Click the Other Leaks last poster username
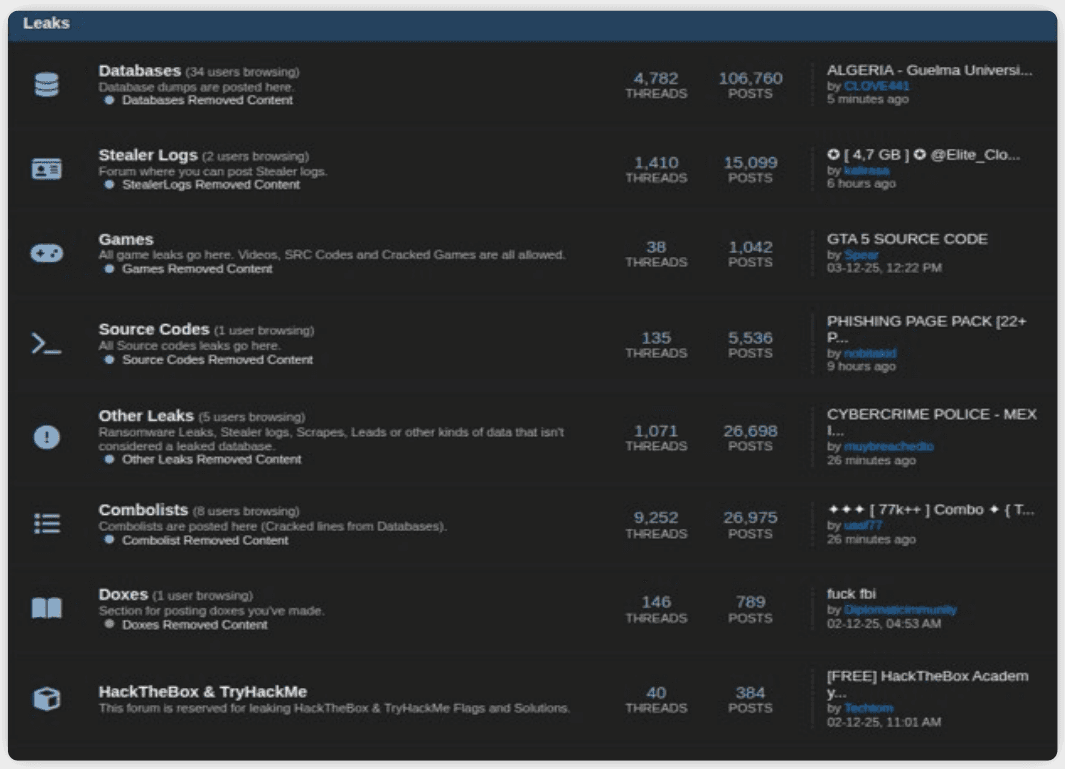Viewport: 1065px width, 769px height. pos(888,446)
